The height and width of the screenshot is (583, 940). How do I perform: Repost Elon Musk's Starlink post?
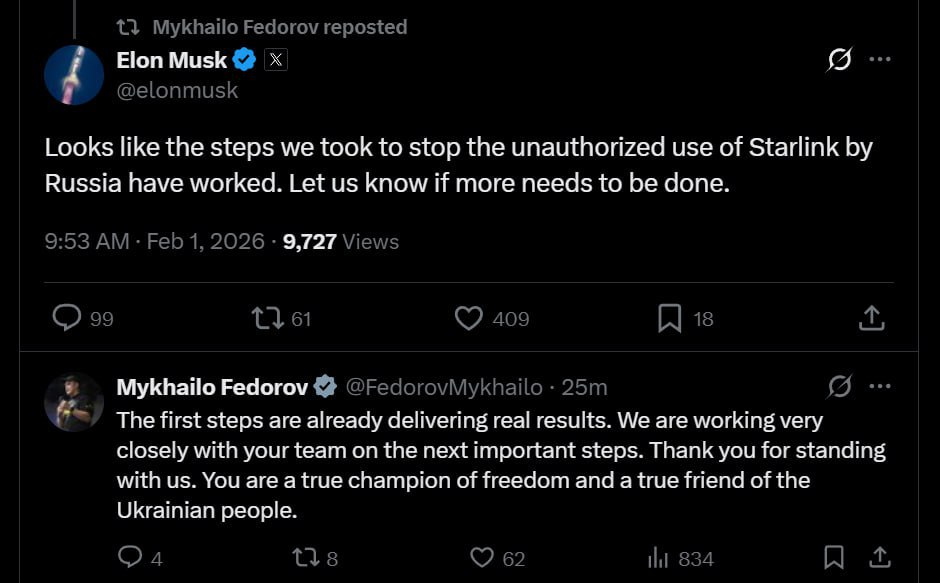(267, 318)
